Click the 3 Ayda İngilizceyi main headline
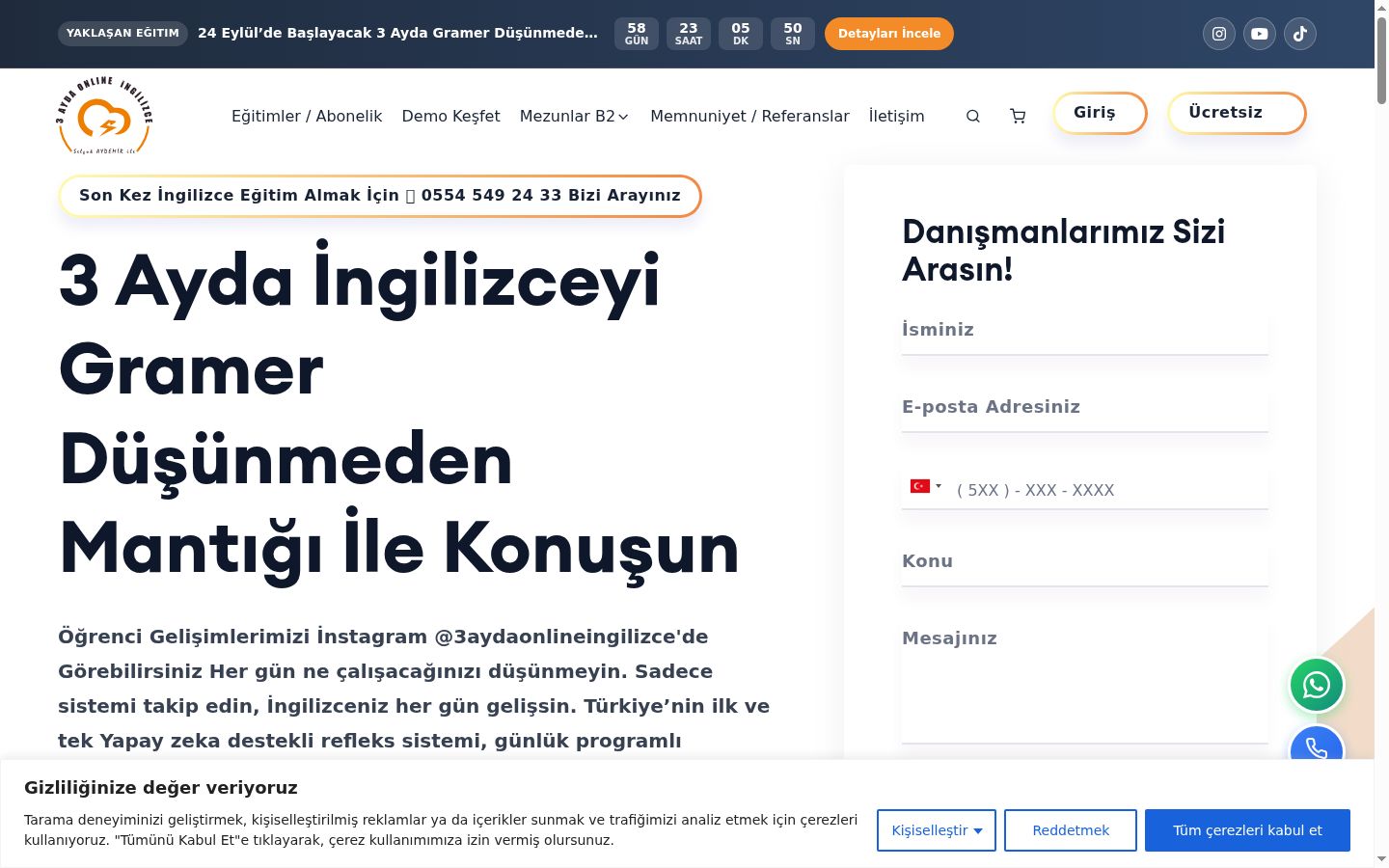This screenshot has height=868, width=1389. [x=398, y=415]
